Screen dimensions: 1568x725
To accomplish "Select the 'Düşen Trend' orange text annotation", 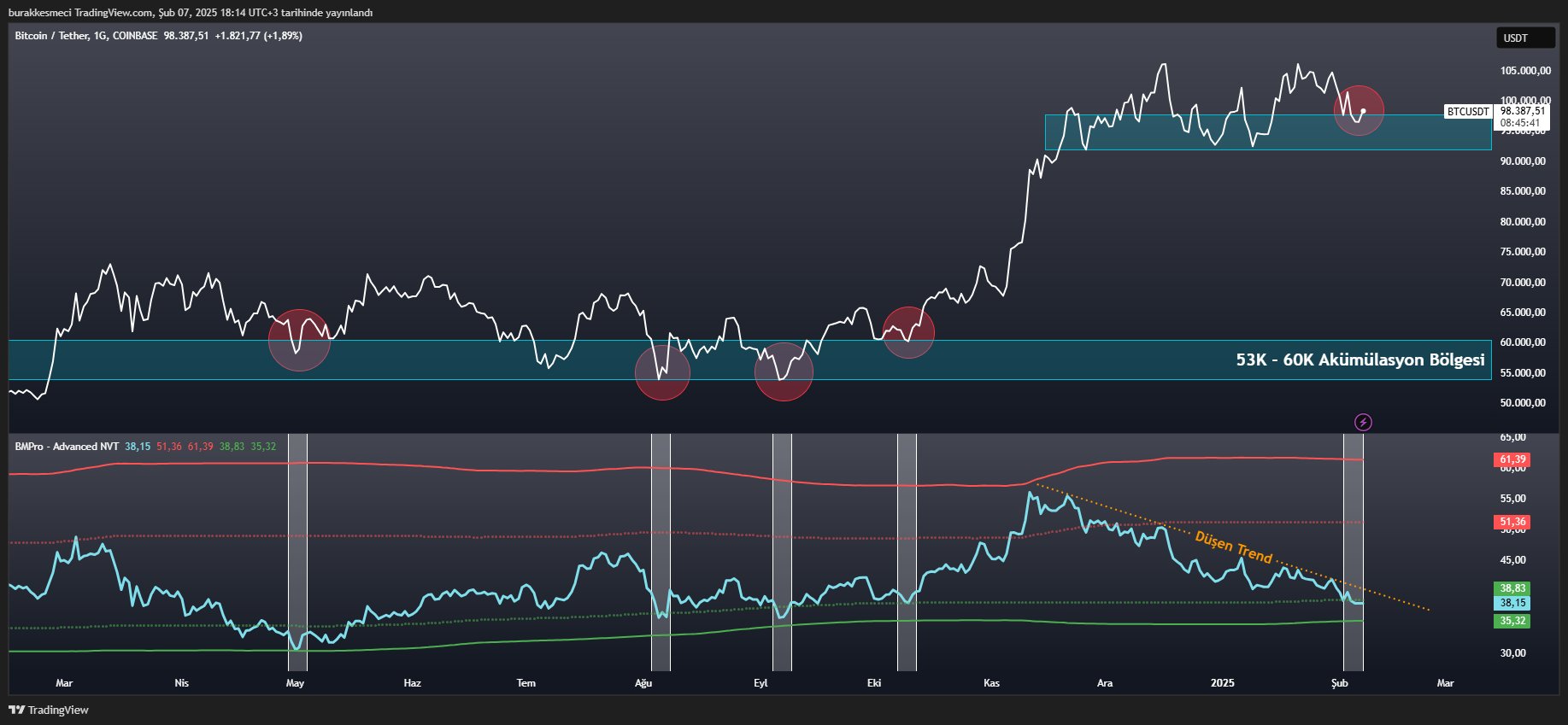I will [1233, 547].
